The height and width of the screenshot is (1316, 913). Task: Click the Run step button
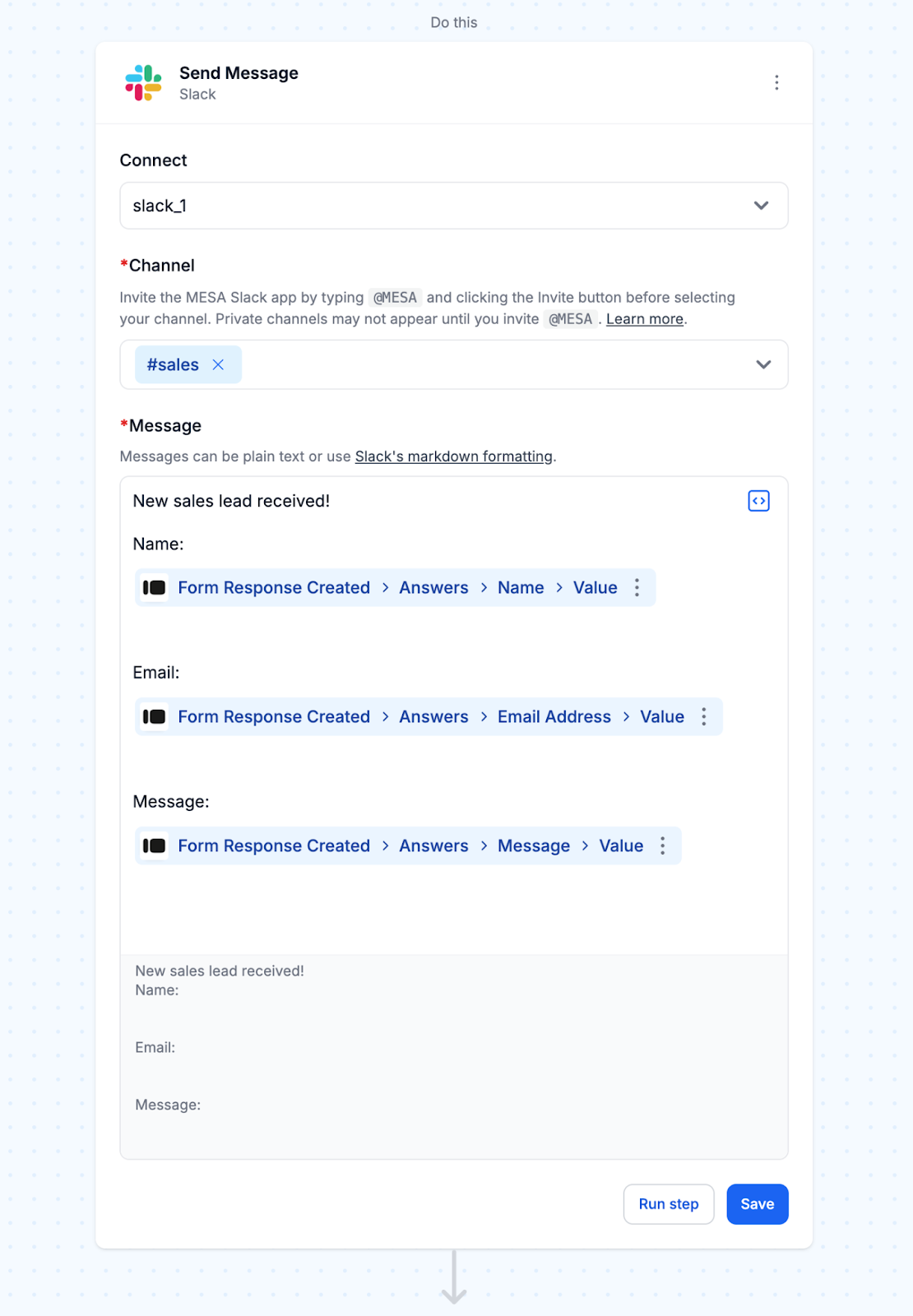(x=668, y=1204)
